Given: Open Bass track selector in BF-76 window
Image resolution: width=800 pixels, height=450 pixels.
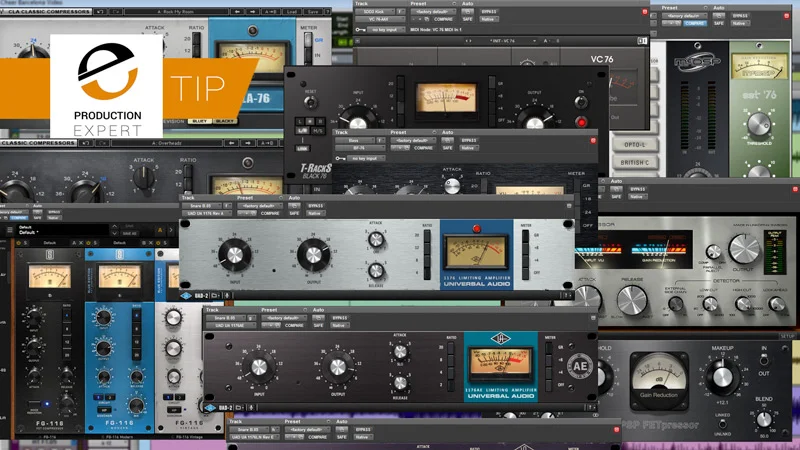Looking at the screenshot, I should 354,140.
